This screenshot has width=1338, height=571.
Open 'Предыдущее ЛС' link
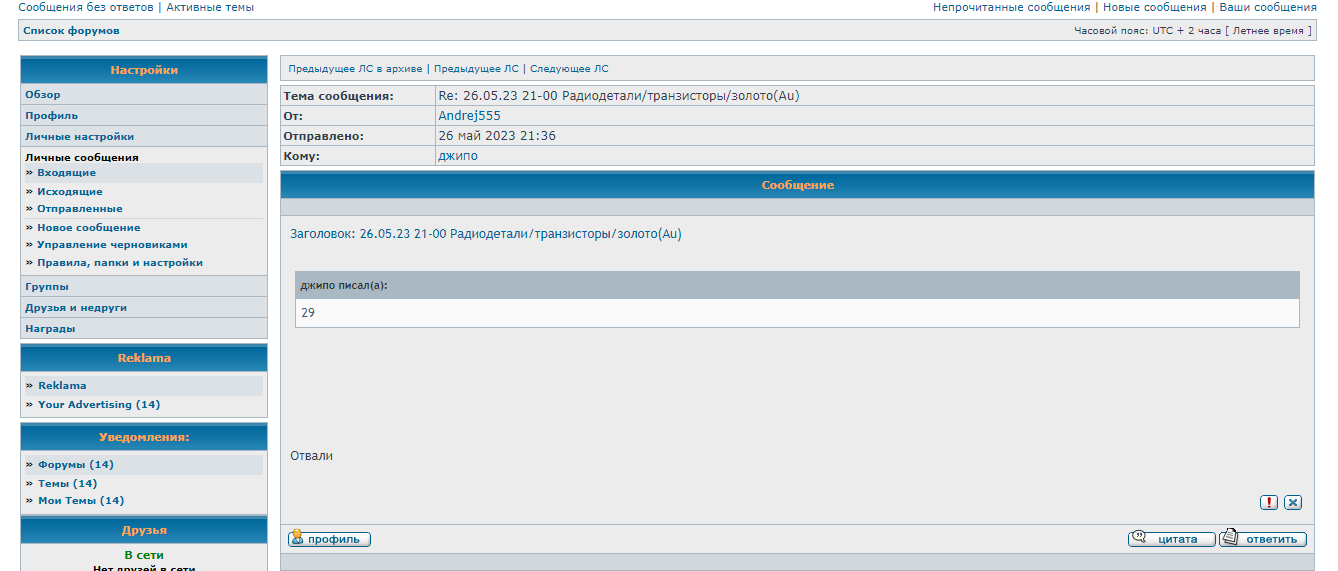click(476, 69)
